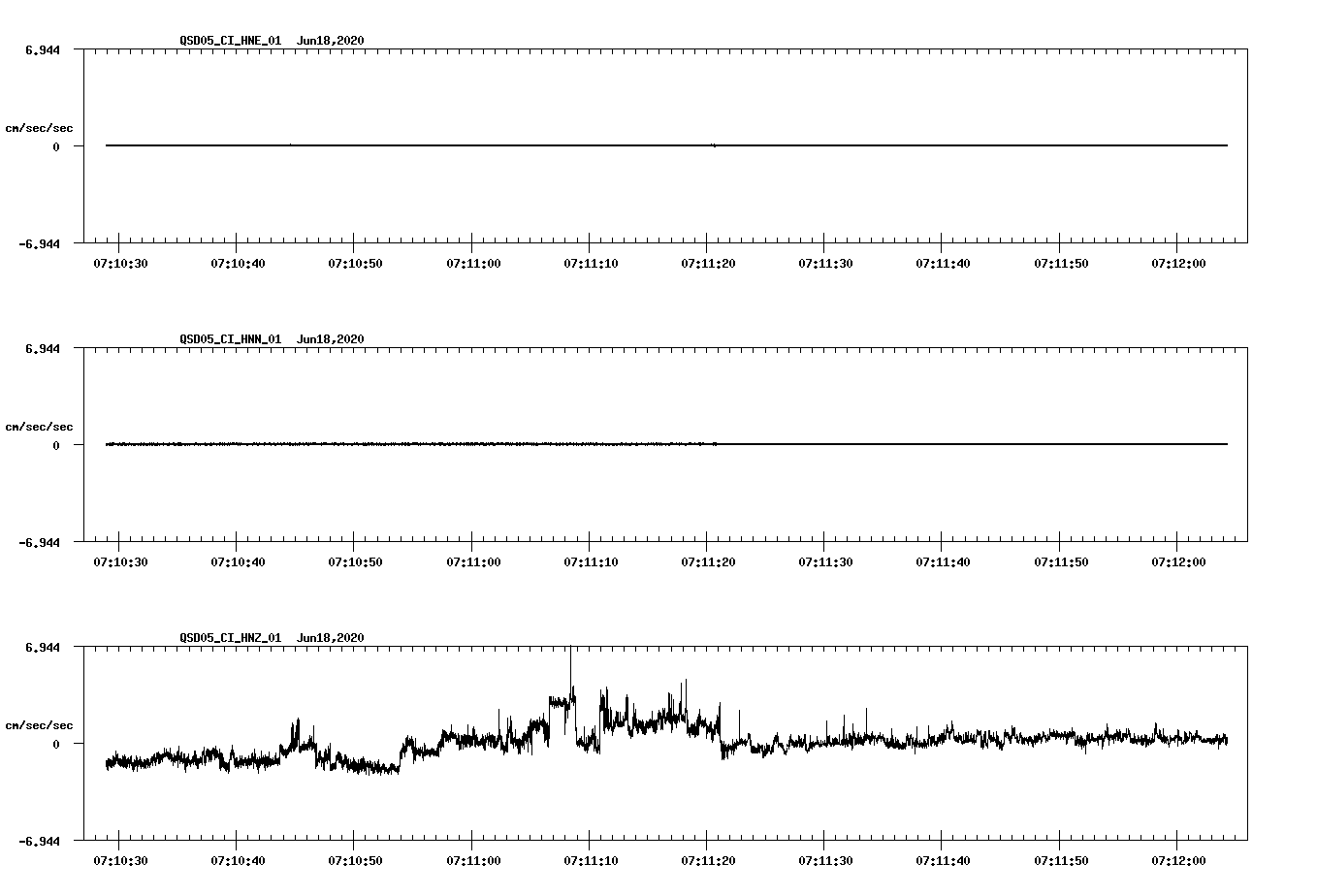Click 07:12:00 time label under HNN plot

tap(1178, 562)
